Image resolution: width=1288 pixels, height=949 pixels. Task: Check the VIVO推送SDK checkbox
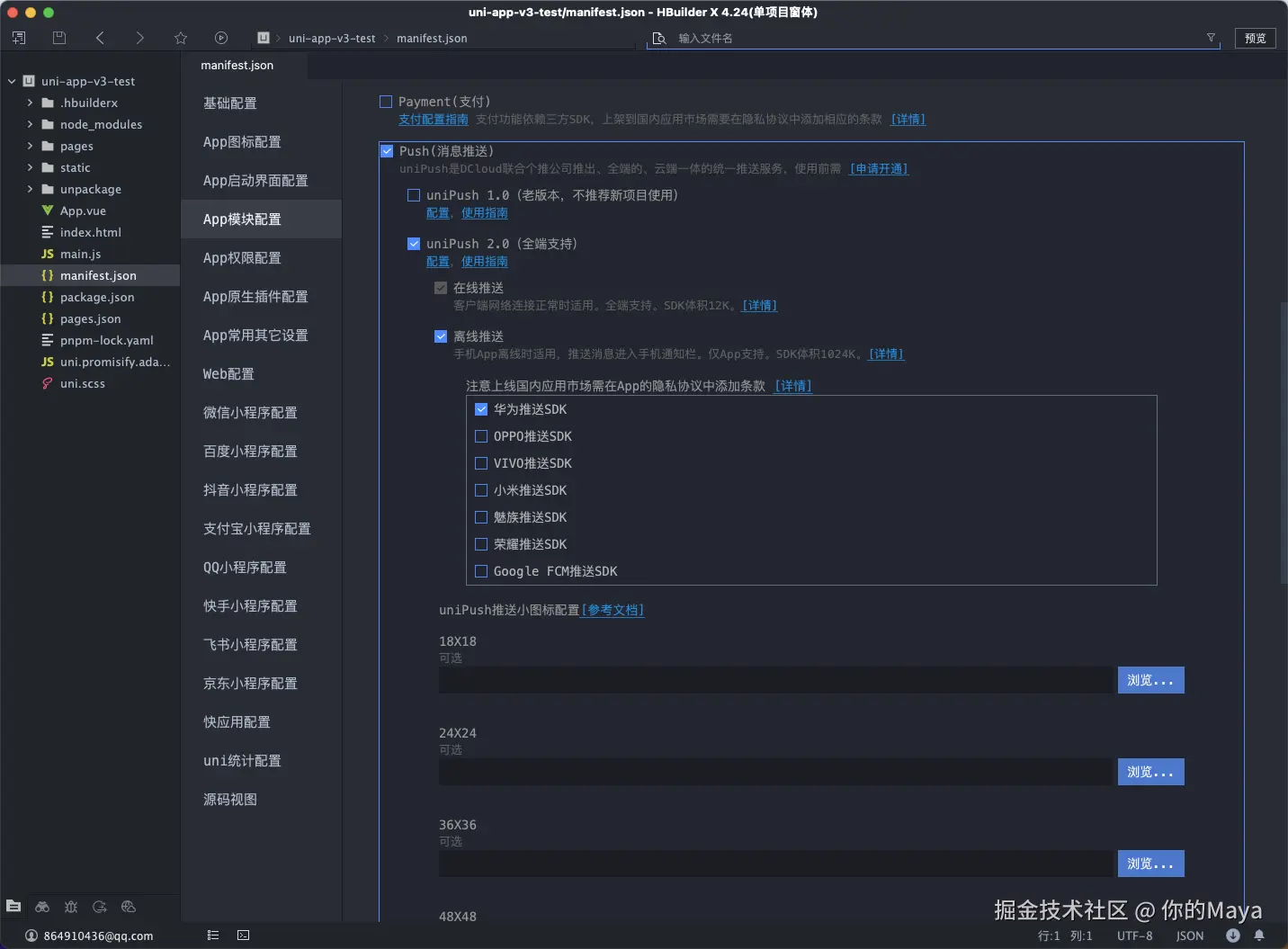(481, 463)
